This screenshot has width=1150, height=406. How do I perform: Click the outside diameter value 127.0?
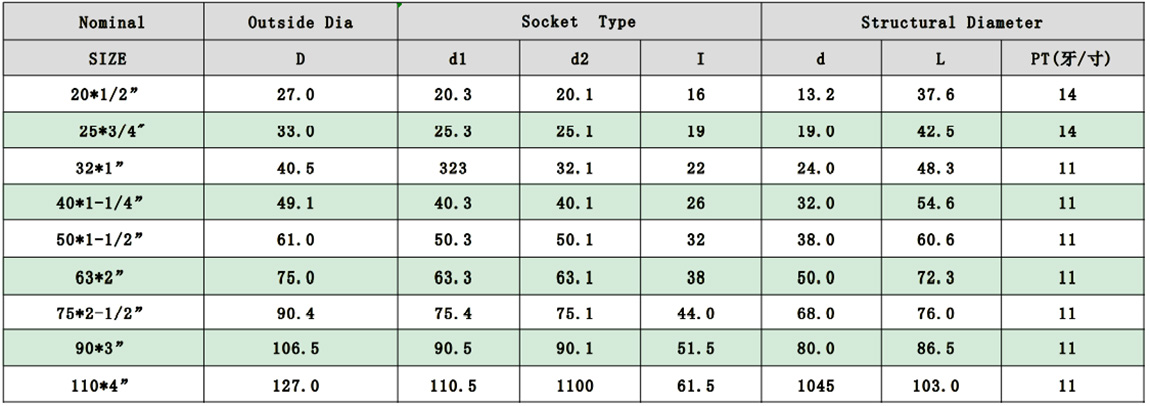tap(295, 385)
